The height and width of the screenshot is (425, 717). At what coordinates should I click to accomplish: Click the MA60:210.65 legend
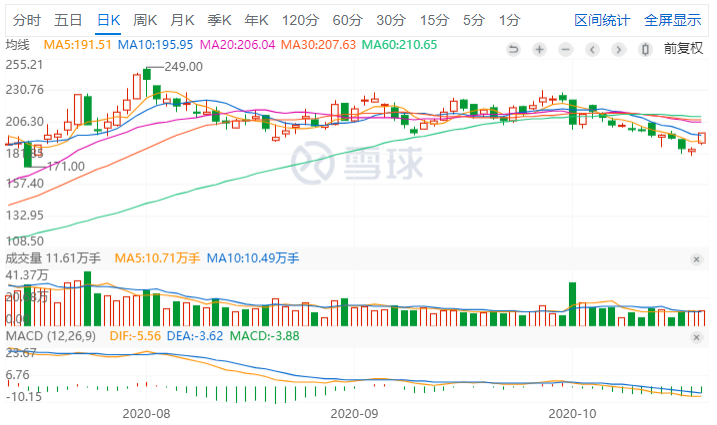(x=399, y=45)
